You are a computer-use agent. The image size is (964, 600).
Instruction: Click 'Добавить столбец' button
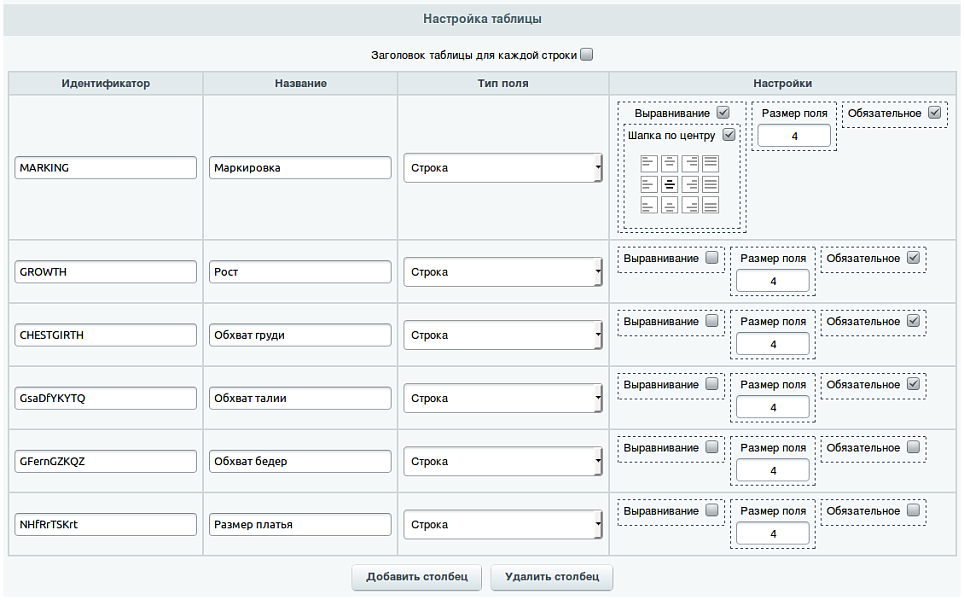click(416, 577)
